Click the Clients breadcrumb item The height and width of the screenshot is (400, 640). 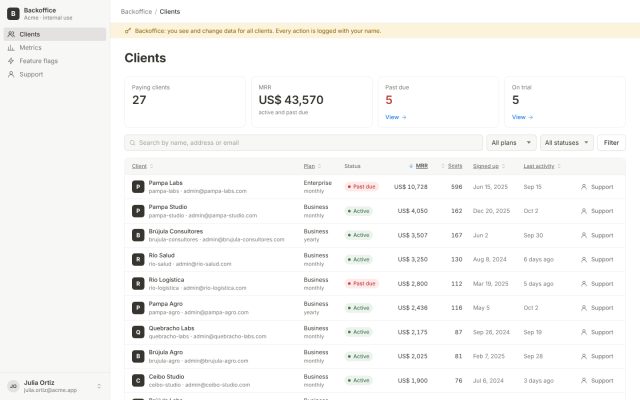click(x=170, y=11)
